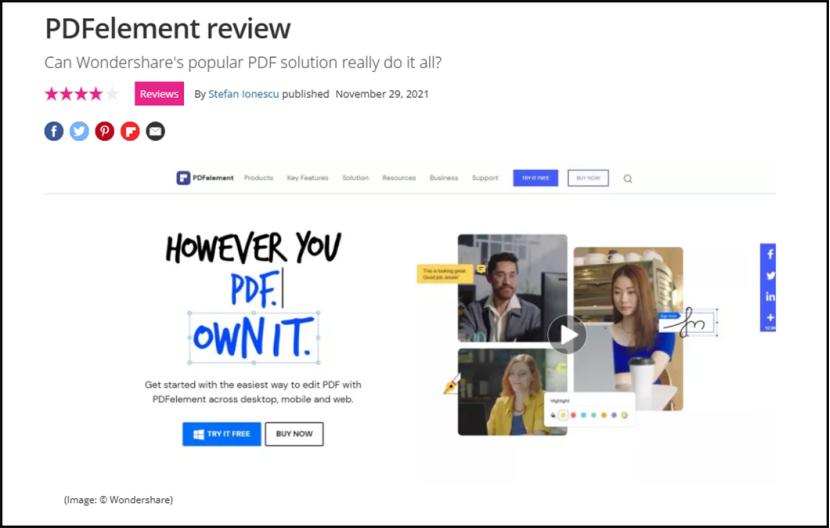Click the pink Reviews tag
This screenshot has width=830, height=528.
159,94
